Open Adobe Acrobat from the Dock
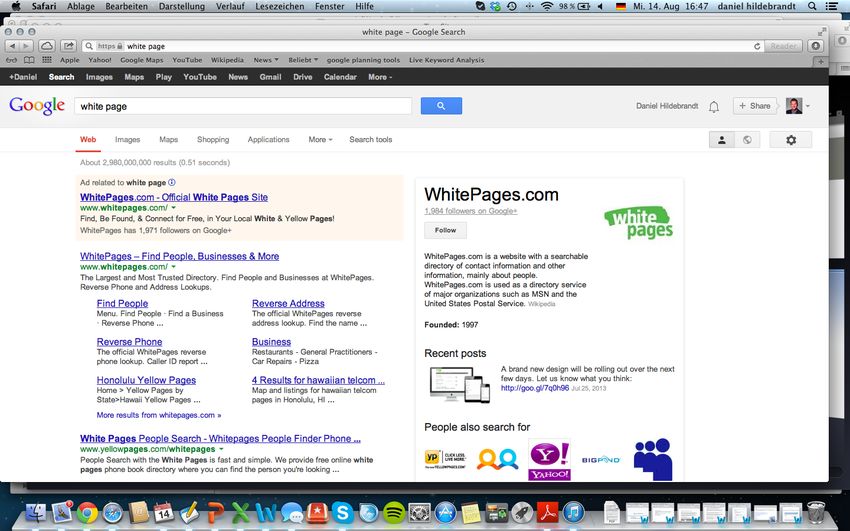Screen dimensions: 850x531 pyautogui.click(x=548, y=512)
